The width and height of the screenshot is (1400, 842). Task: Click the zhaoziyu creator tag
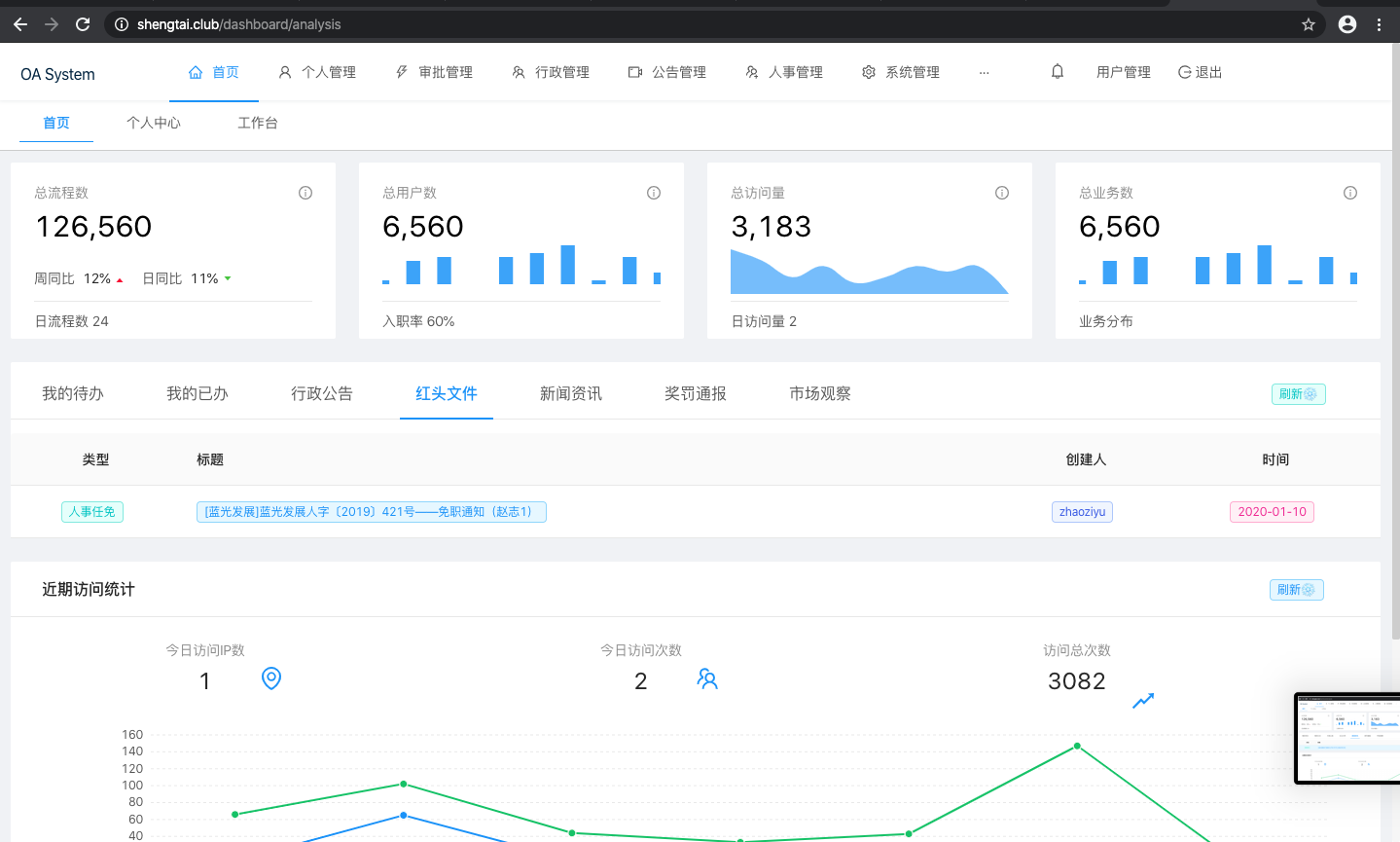[1082, 512]
